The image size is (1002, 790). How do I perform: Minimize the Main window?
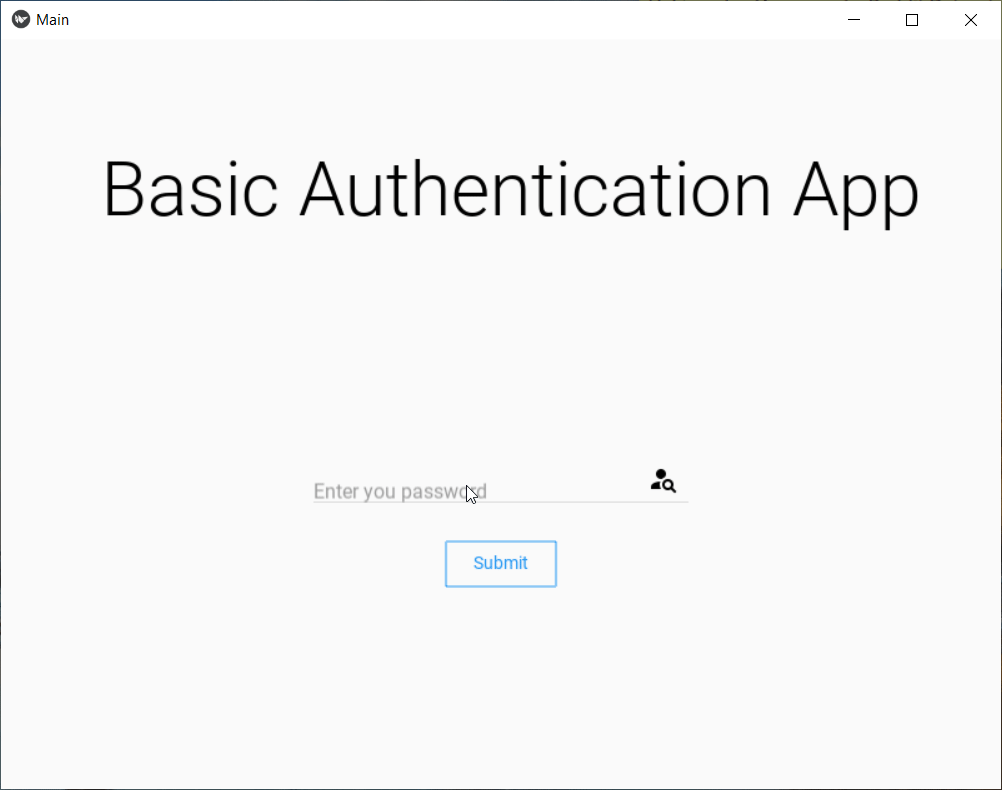pyautogui.click(x=854, y=20)
